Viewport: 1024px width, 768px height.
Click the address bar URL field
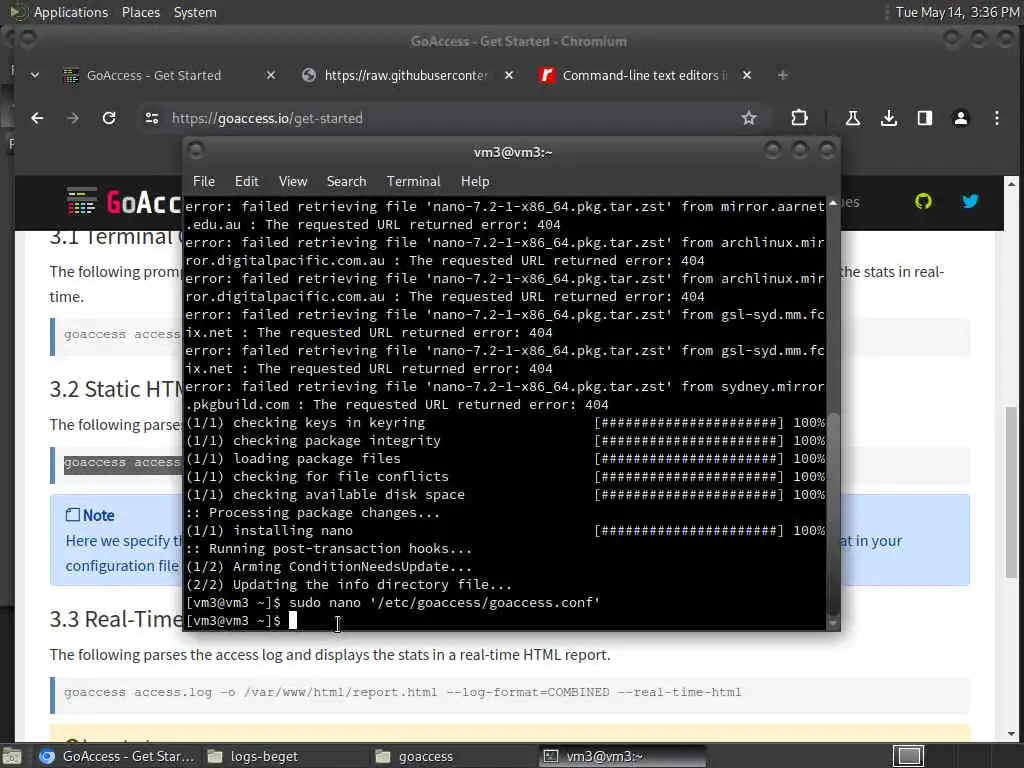(x=451, y=118)
